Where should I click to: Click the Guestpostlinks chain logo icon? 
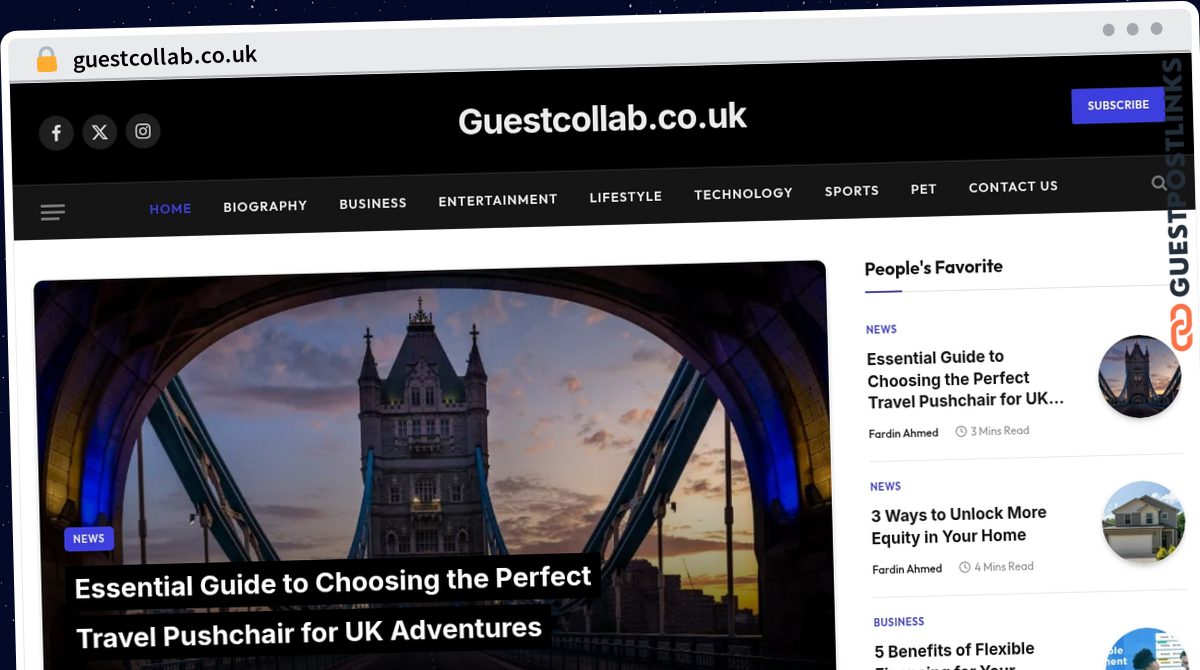click(1181, 327)
